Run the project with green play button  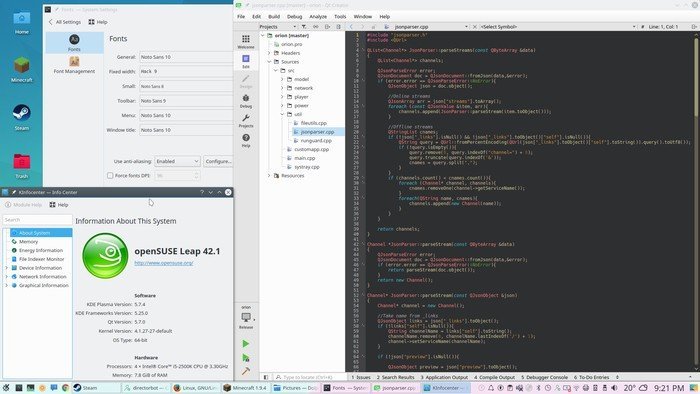pos(246,344)
